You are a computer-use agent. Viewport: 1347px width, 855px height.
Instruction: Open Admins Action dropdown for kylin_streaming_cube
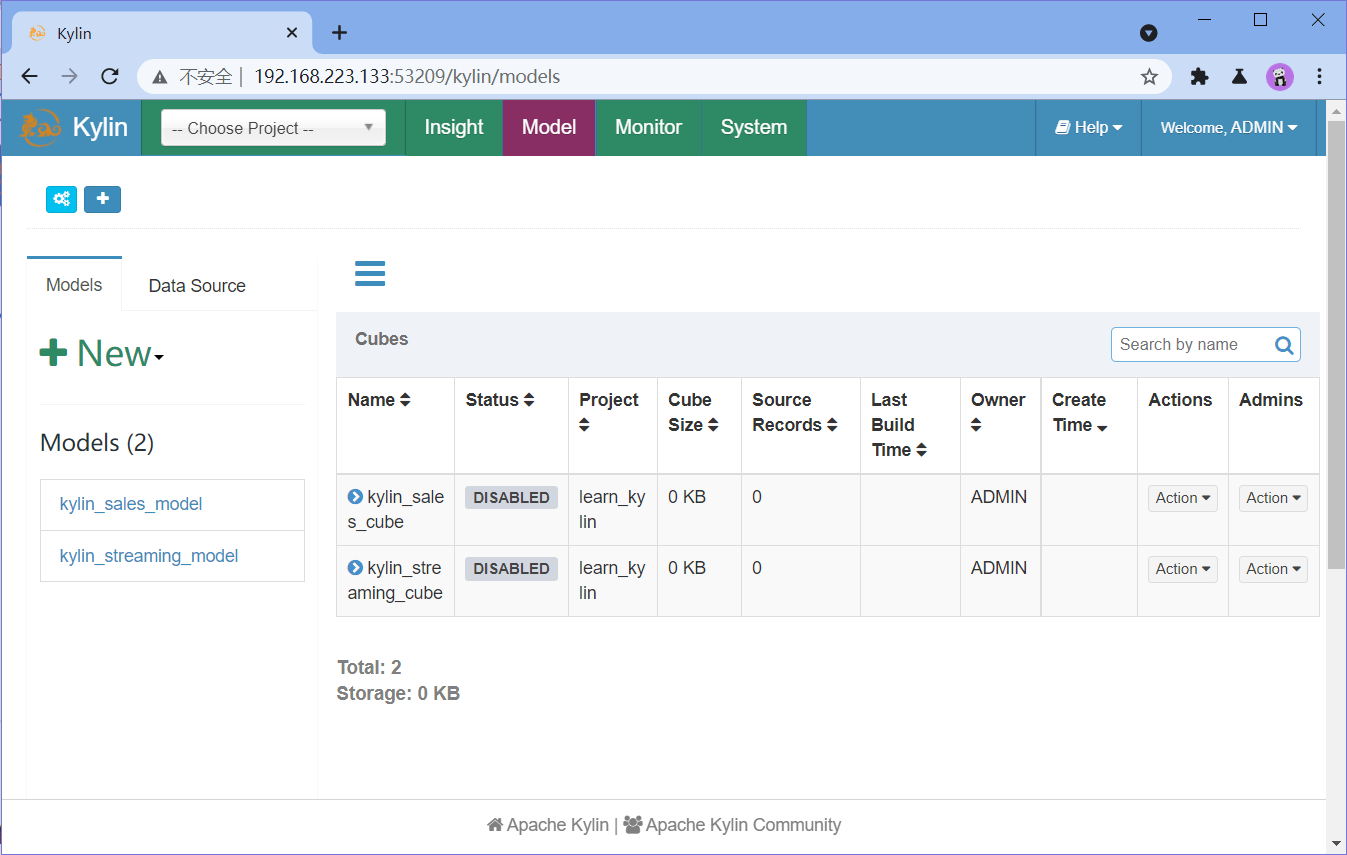click(1273, 569)
